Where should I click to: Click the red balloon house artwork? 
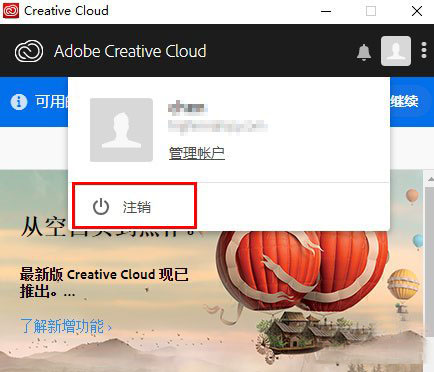pos(302,293)
